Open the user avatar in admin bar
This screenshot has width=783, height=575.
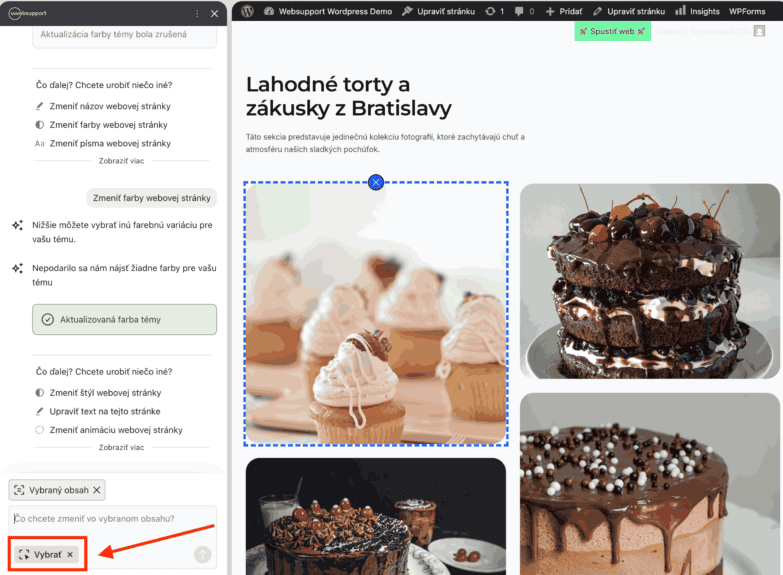759,31
